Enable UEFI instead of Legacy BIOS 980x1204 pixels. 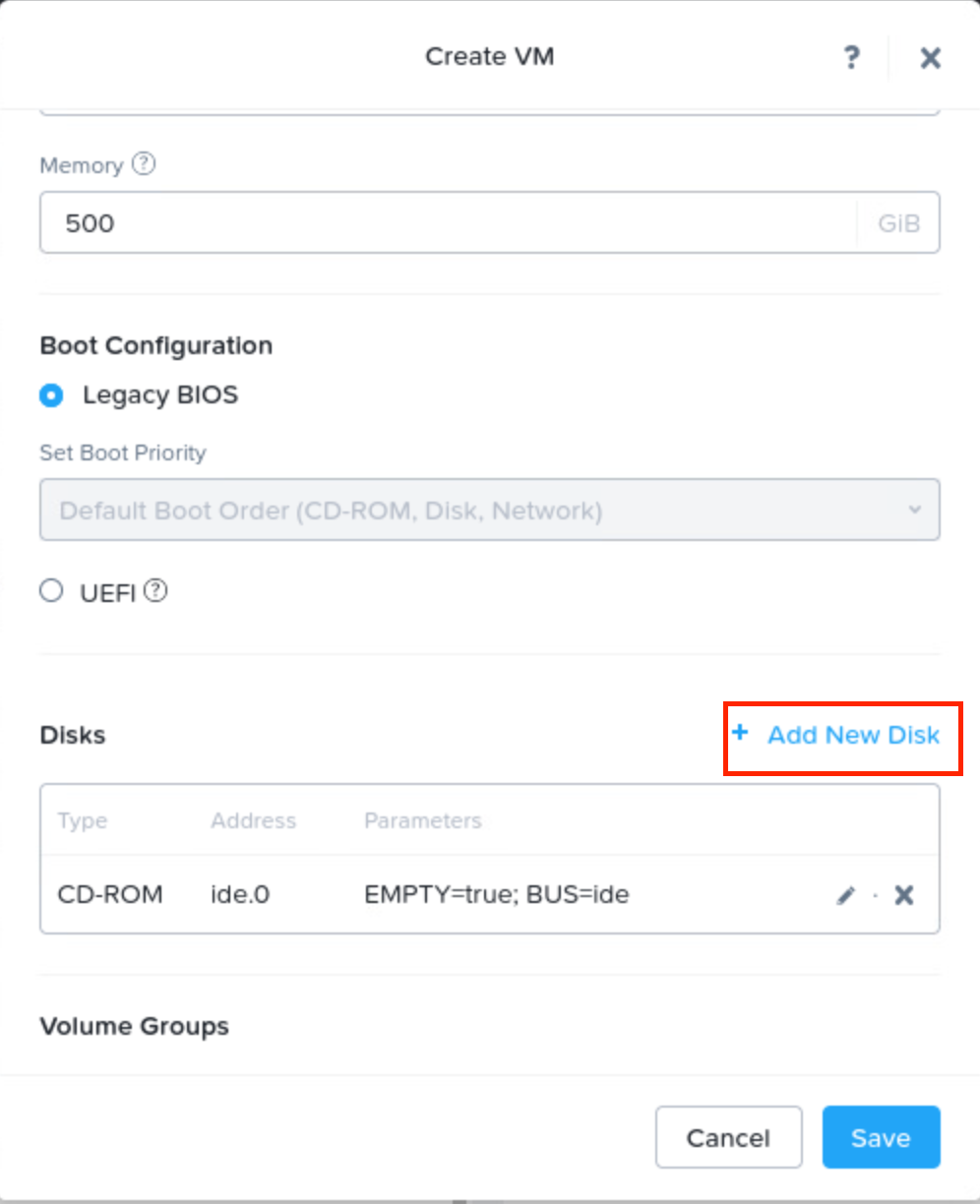point(51,590)
